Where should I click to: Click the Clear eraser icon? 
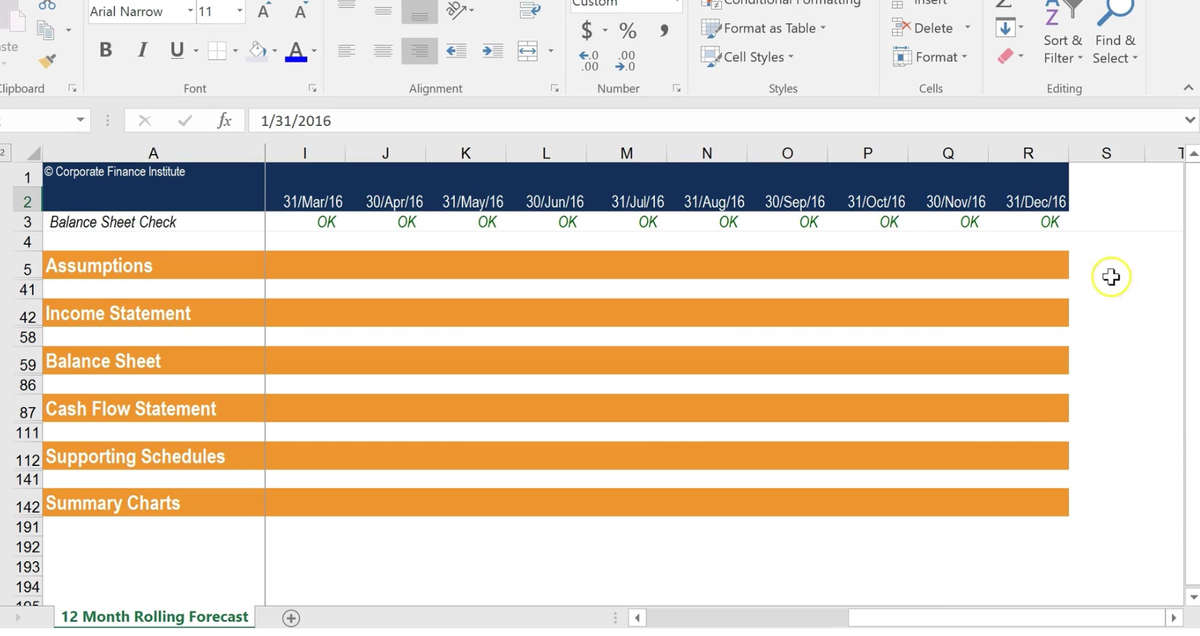pos(1006,56)
